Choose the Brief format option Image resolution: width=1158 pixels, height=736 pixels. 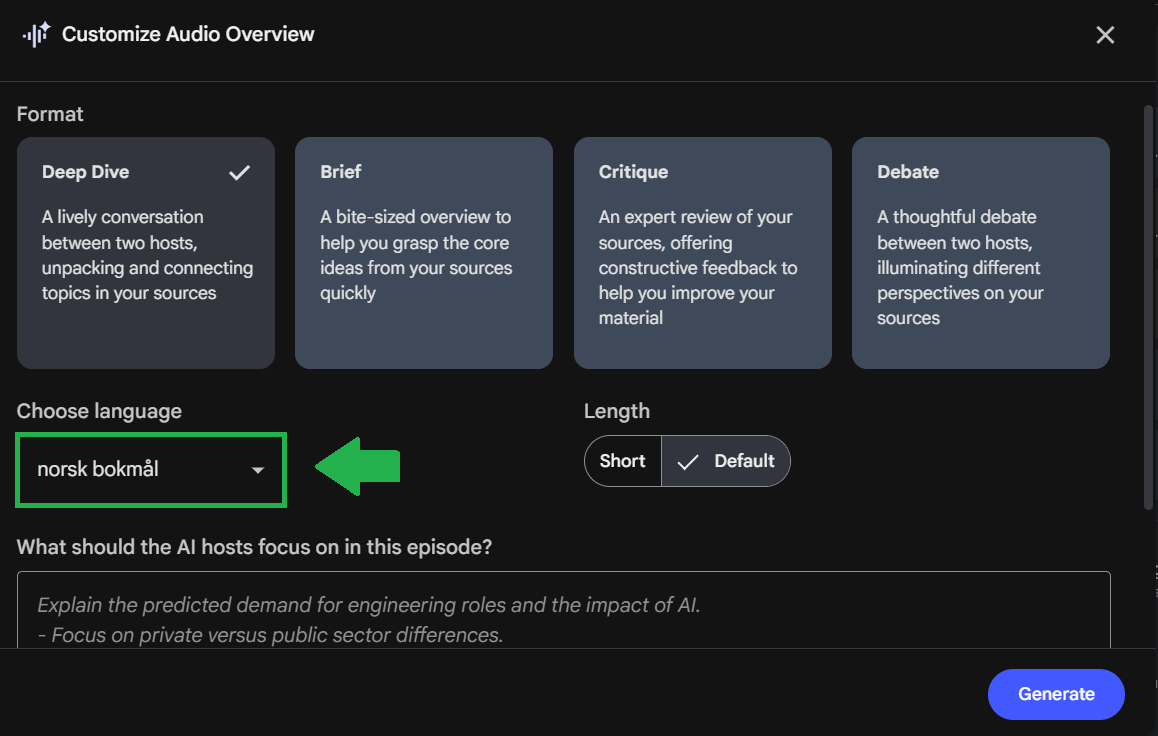pos(423,253)
